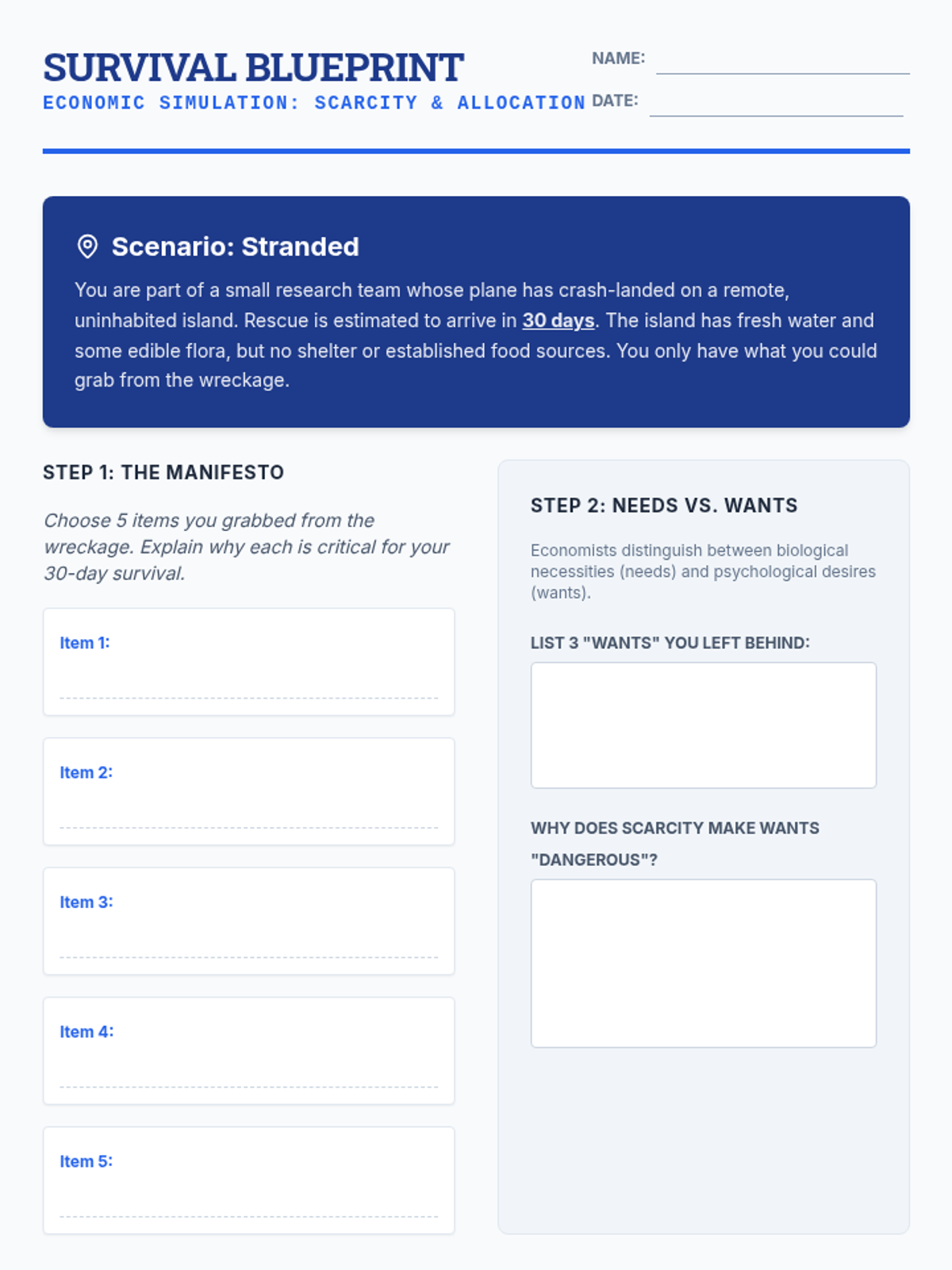
Task: Click the 'List 3 Wants' text box
Action: tap(703, 725)
